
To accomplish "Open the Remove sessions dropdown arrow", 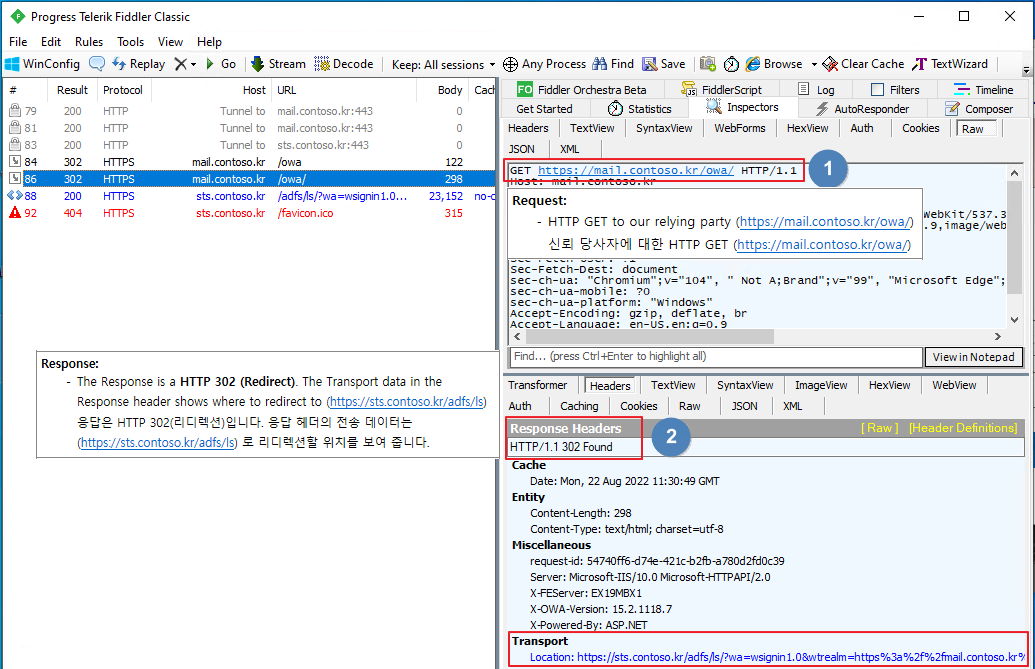I will [193, 65].
